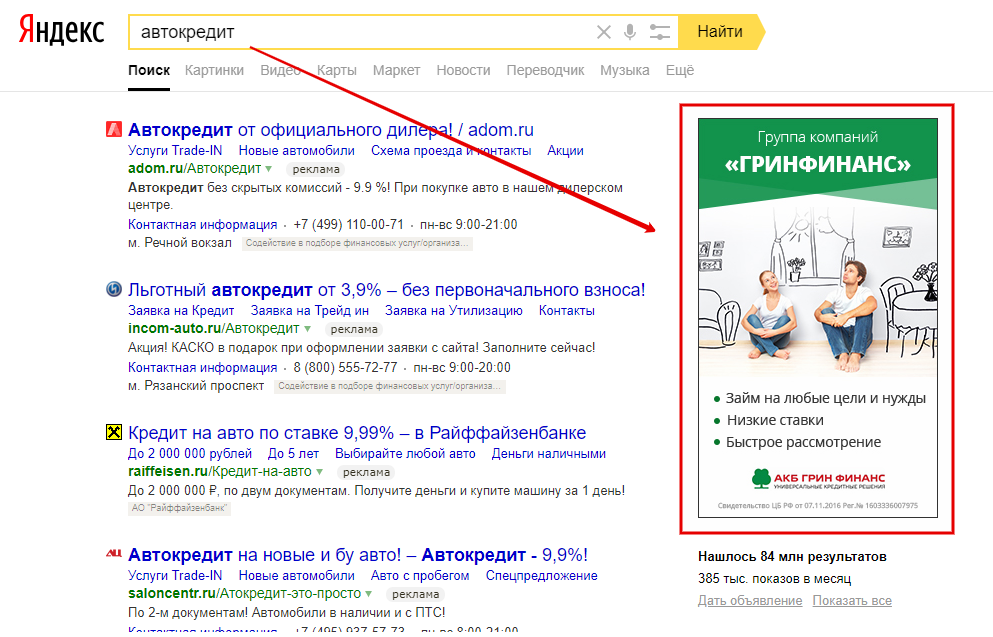Switch to the Картинки tab

(214, 70)
